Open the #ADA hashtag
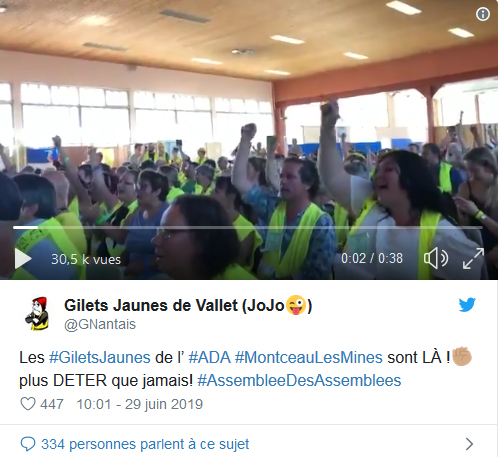 pyautogui.click(x=209, y=357)
